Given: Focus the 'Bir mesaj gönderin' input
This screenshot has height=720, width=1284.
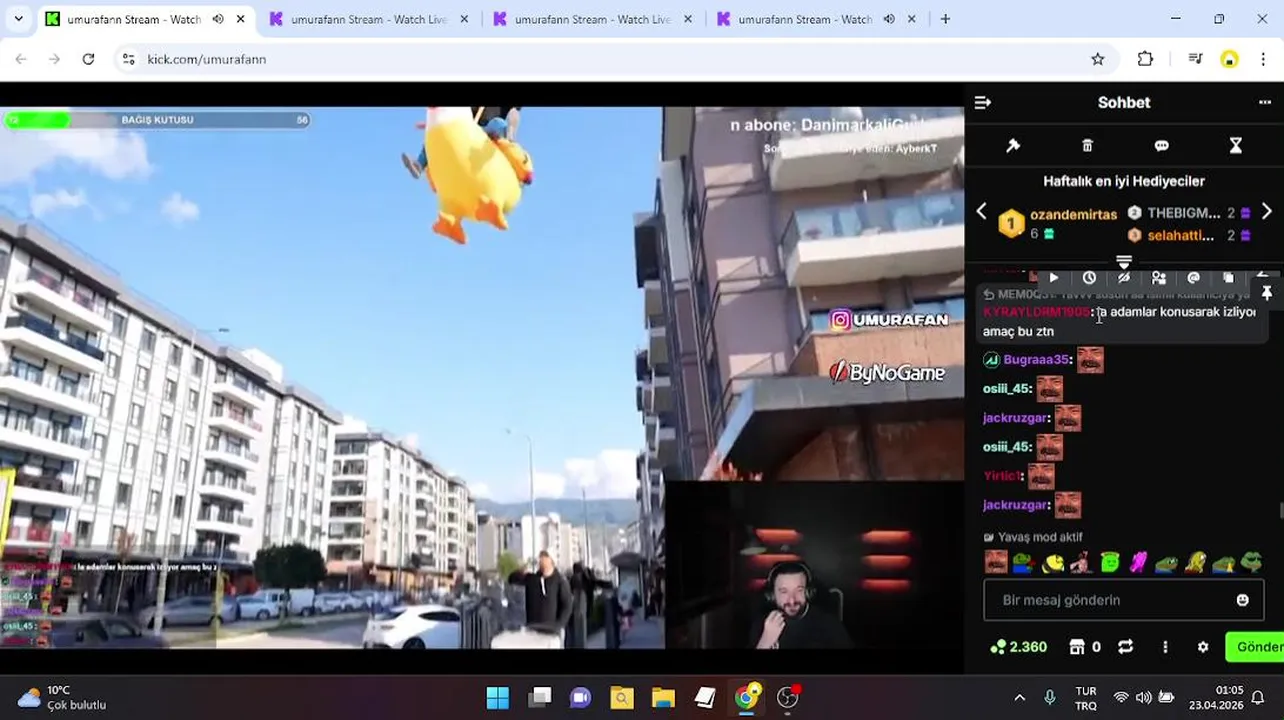Looking at the screenshot, I should [1124, 600].
